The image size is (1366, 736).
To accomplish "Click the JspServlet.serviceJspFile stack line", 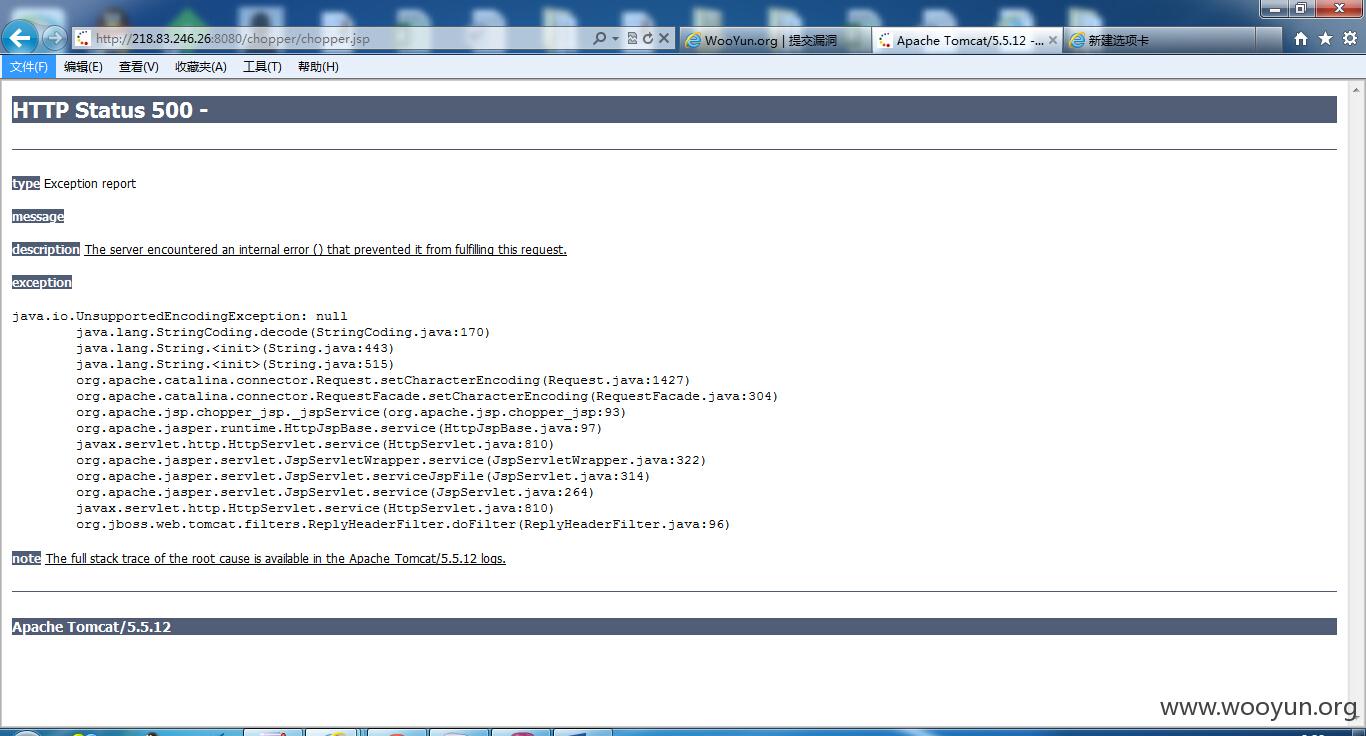I will click(x=363, y=476).
